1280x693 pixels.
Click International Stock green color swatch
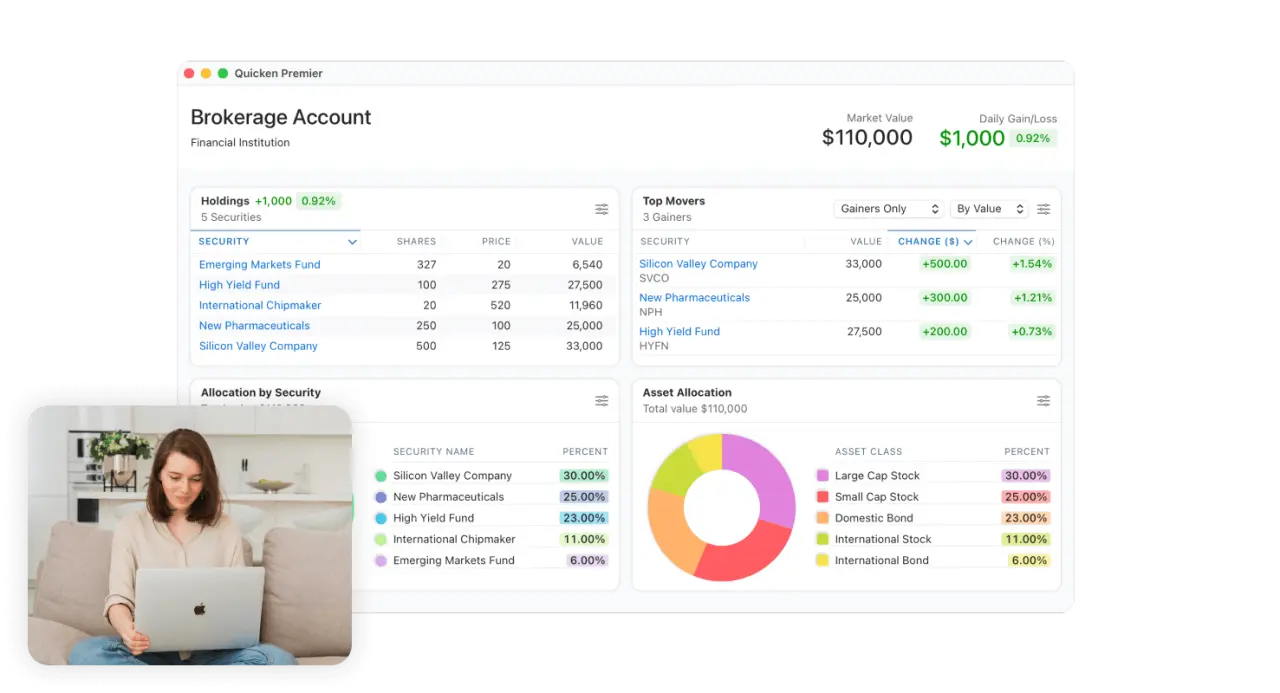point(823,539)
